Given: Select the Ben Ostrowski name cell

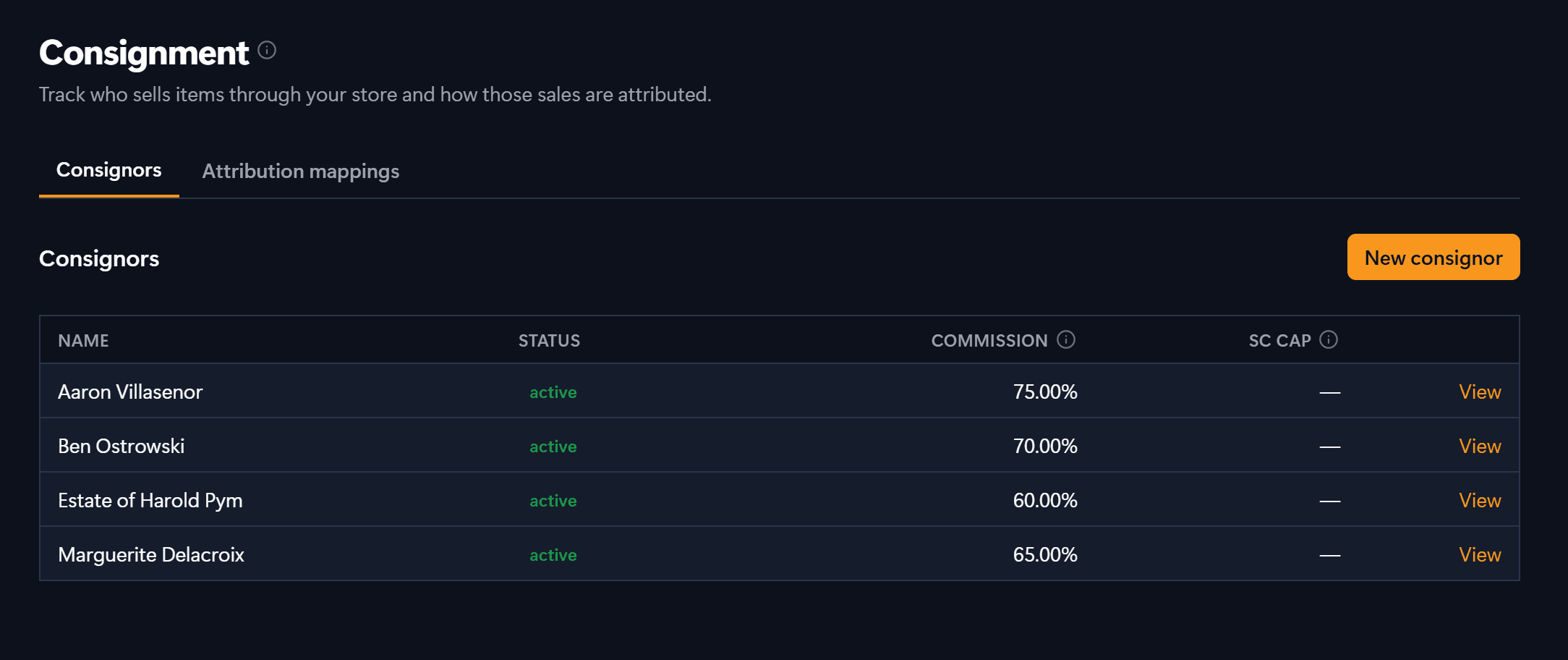Looking at the screenshot, I should click(x=122, y=446).
